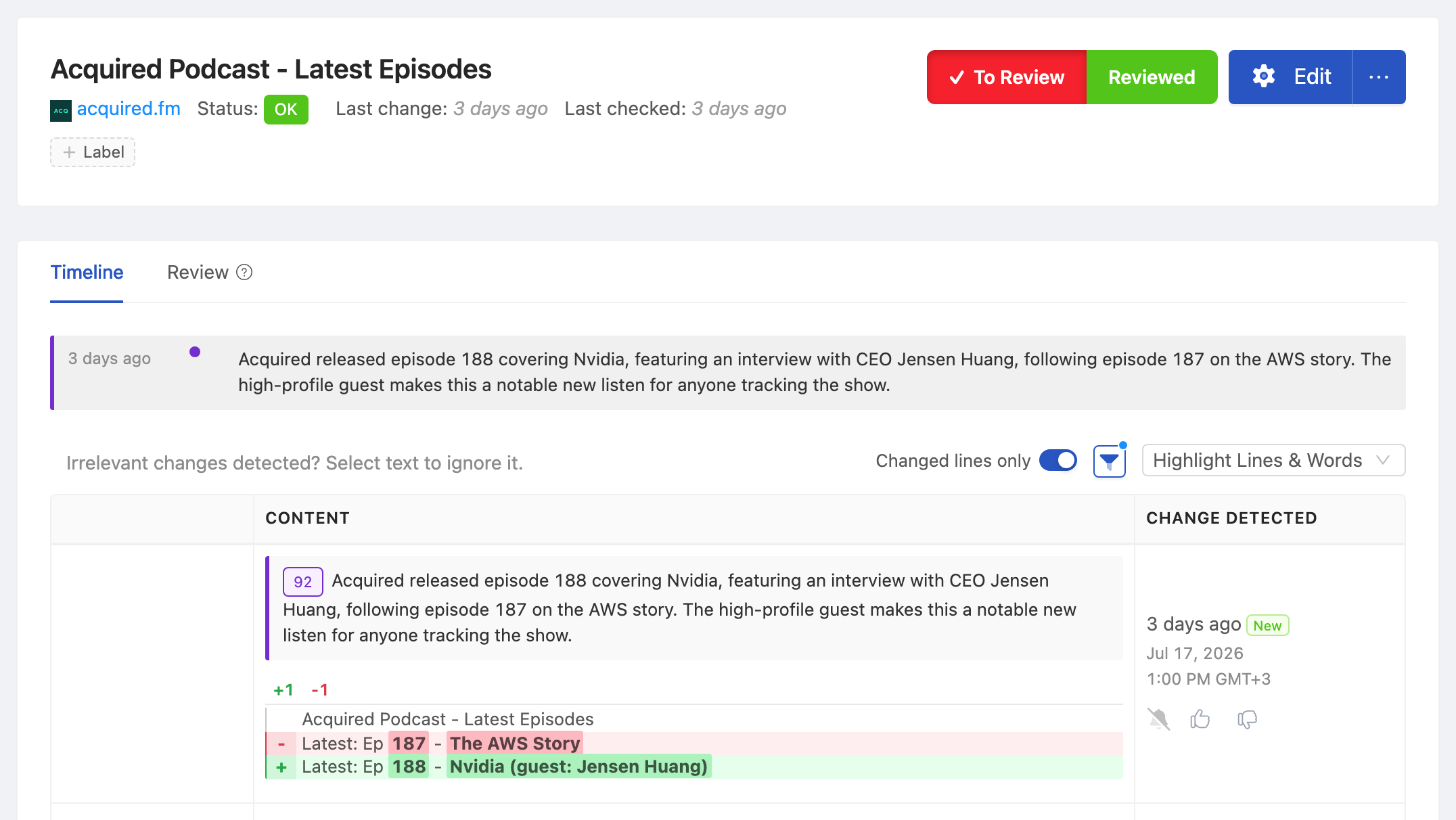Mark monitor as Reviewed
Screen dimensions: 1456x820
coord(1152,77)
